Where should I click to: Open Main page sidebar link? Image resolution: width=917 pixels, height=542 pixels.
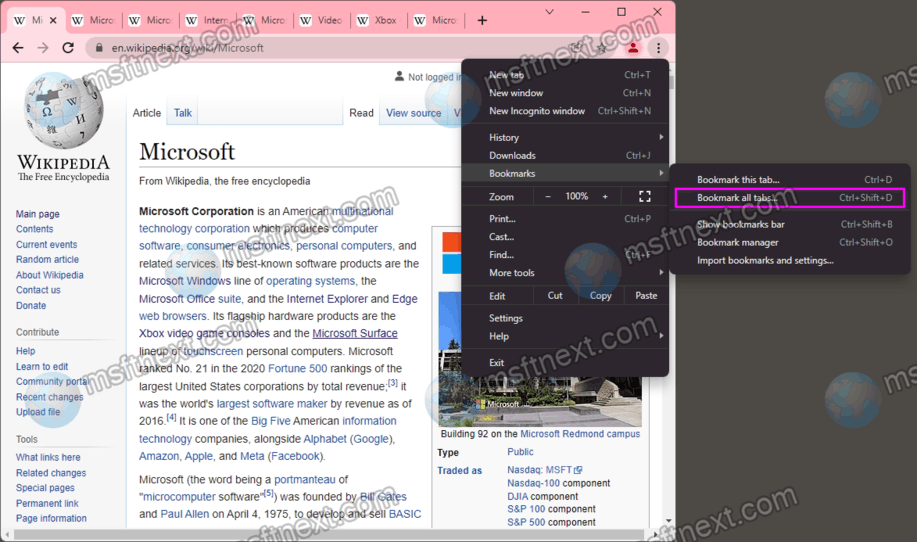(x=37, y=214)
